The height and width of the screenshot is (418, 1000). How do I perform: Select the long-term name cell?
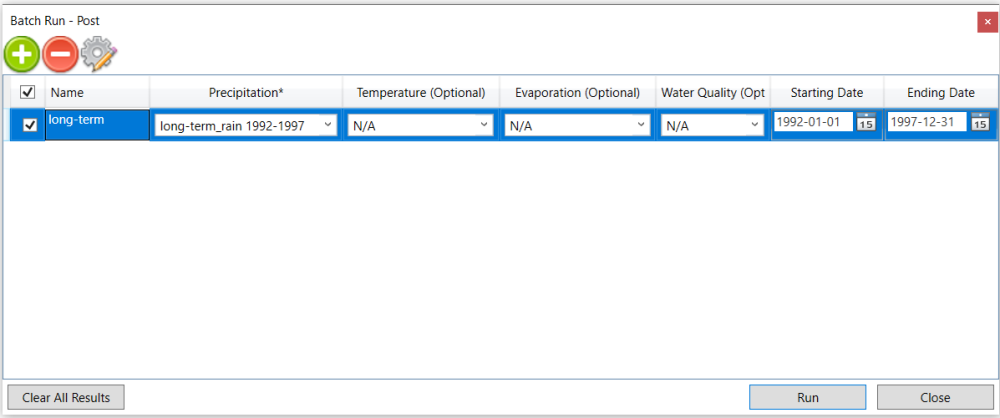point(97,125)
